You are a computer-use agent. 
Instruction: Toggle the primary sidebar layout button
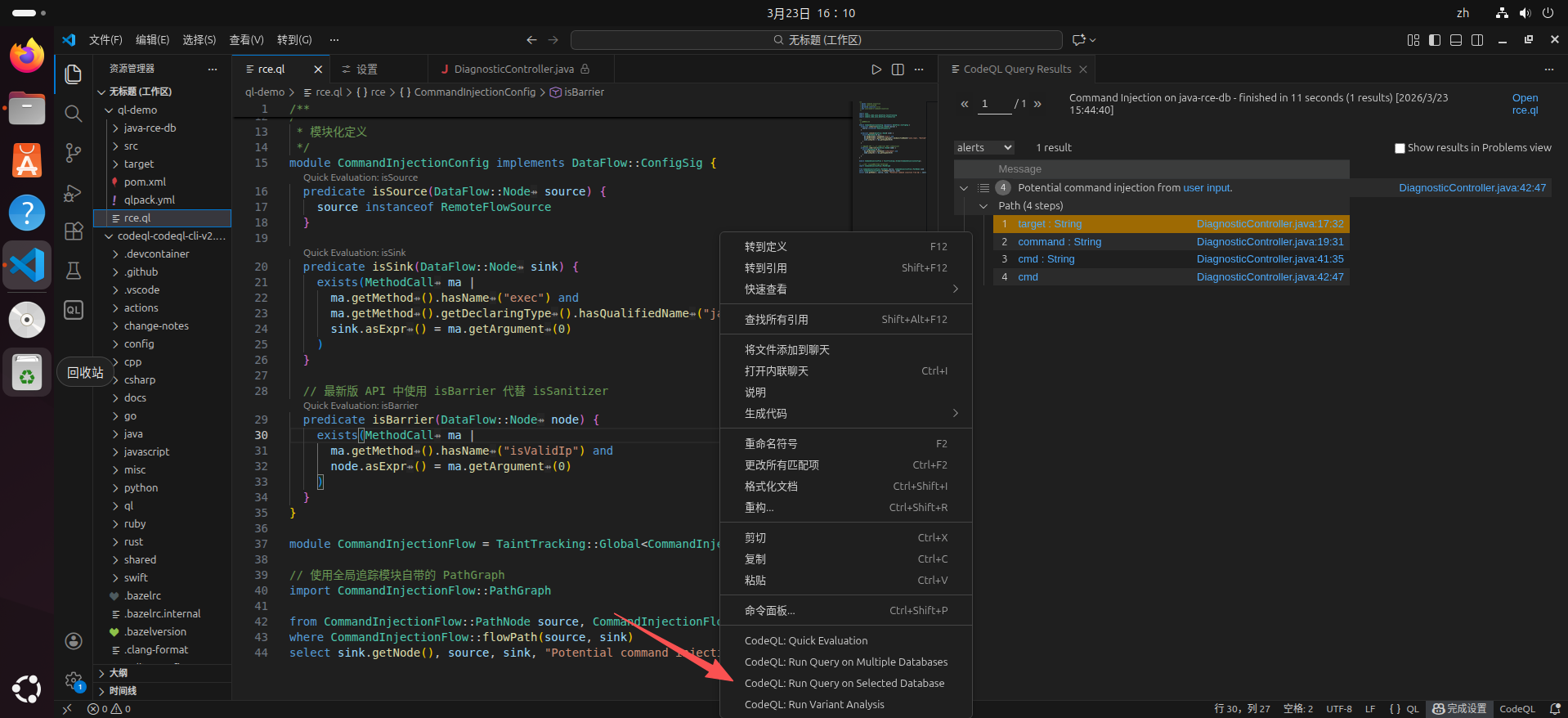click(1435, 40)
